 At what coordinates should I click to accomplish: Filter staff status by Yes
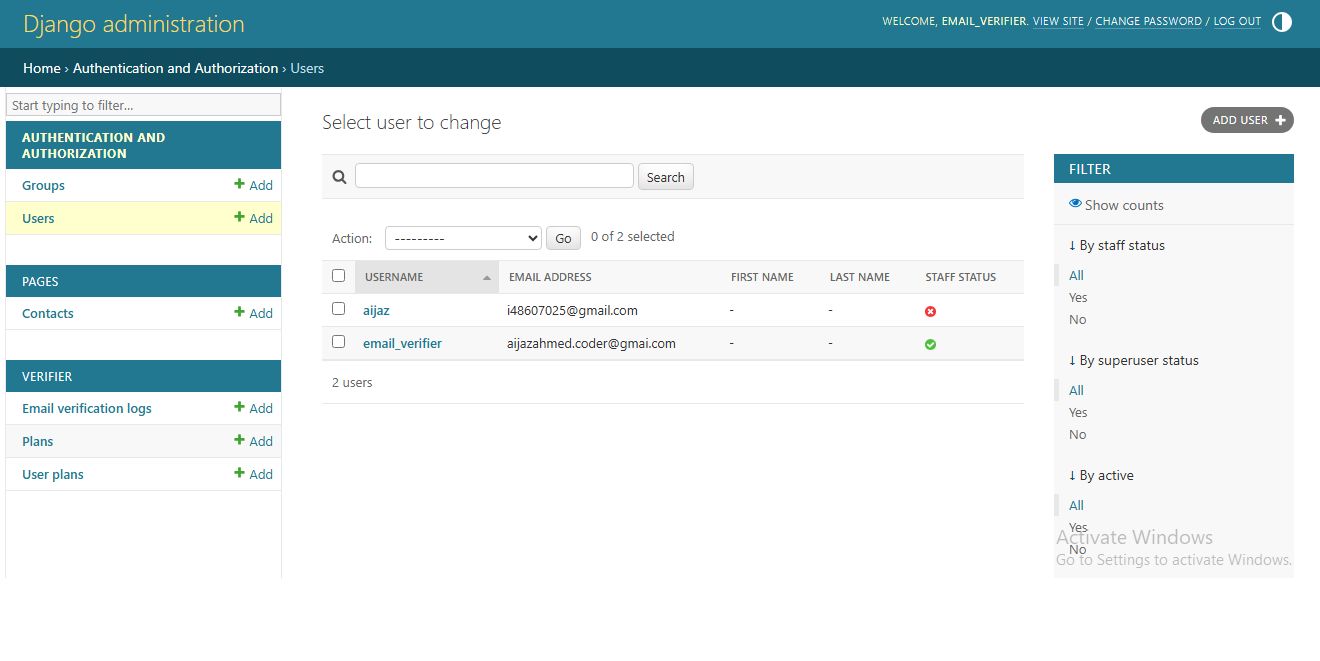tap(1078, 297)
